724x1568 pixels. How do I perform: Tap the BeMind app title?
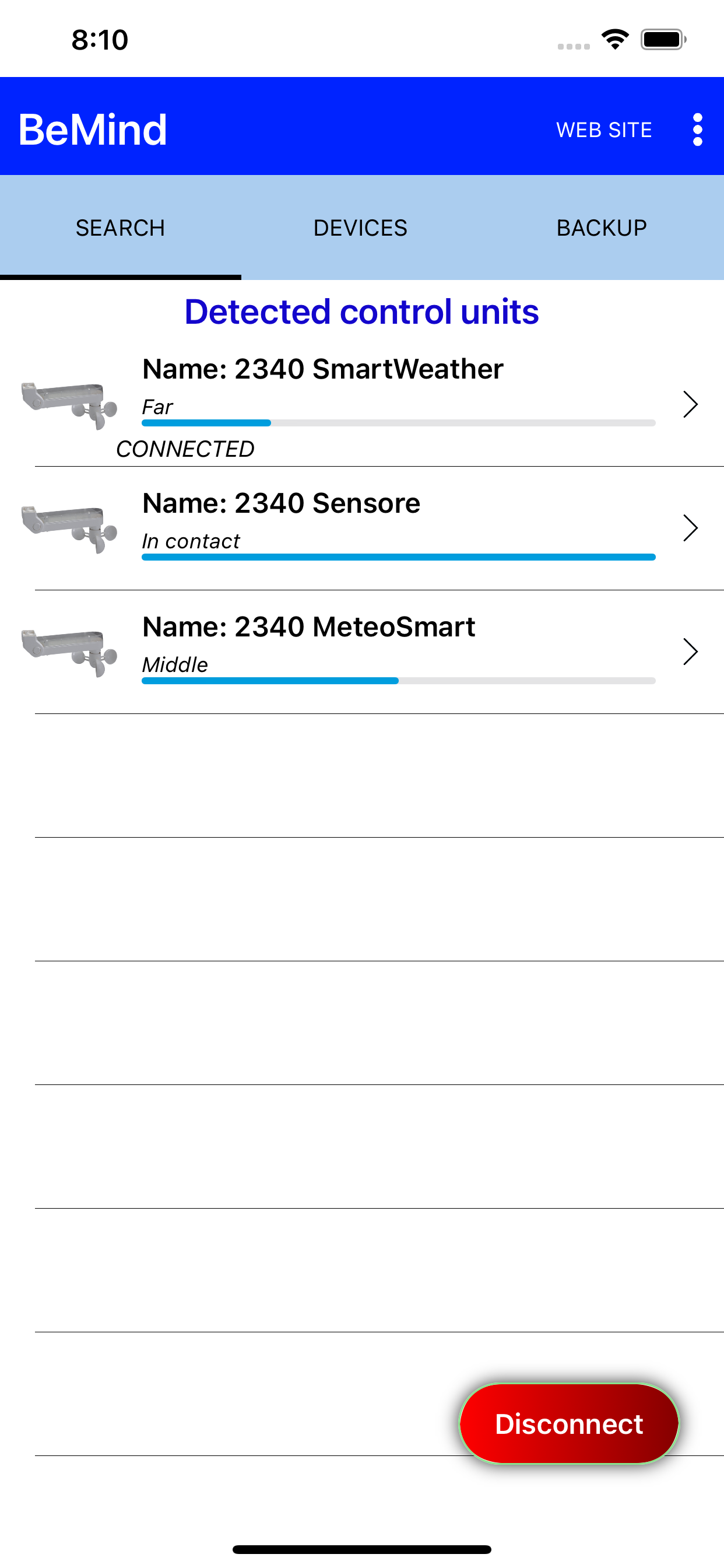coord(93,129)
